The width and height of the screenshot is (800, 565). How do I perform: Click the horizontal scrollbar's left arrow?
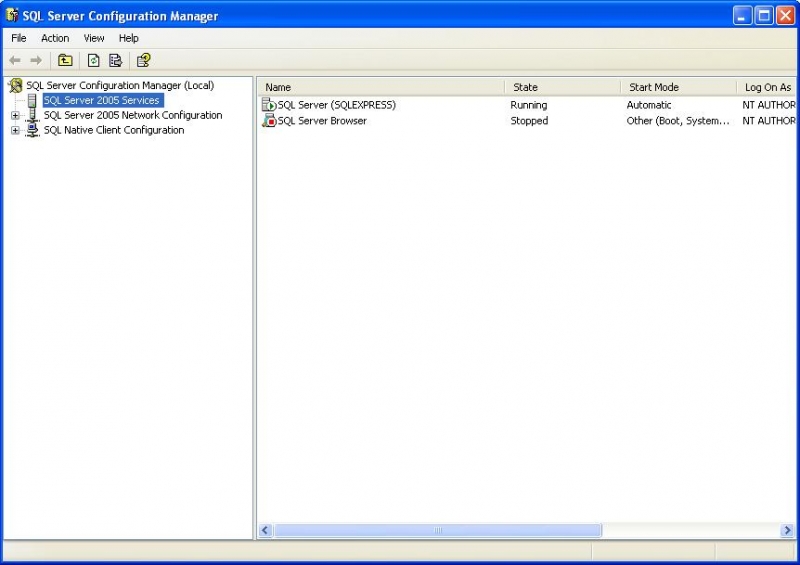click(266, 530)
